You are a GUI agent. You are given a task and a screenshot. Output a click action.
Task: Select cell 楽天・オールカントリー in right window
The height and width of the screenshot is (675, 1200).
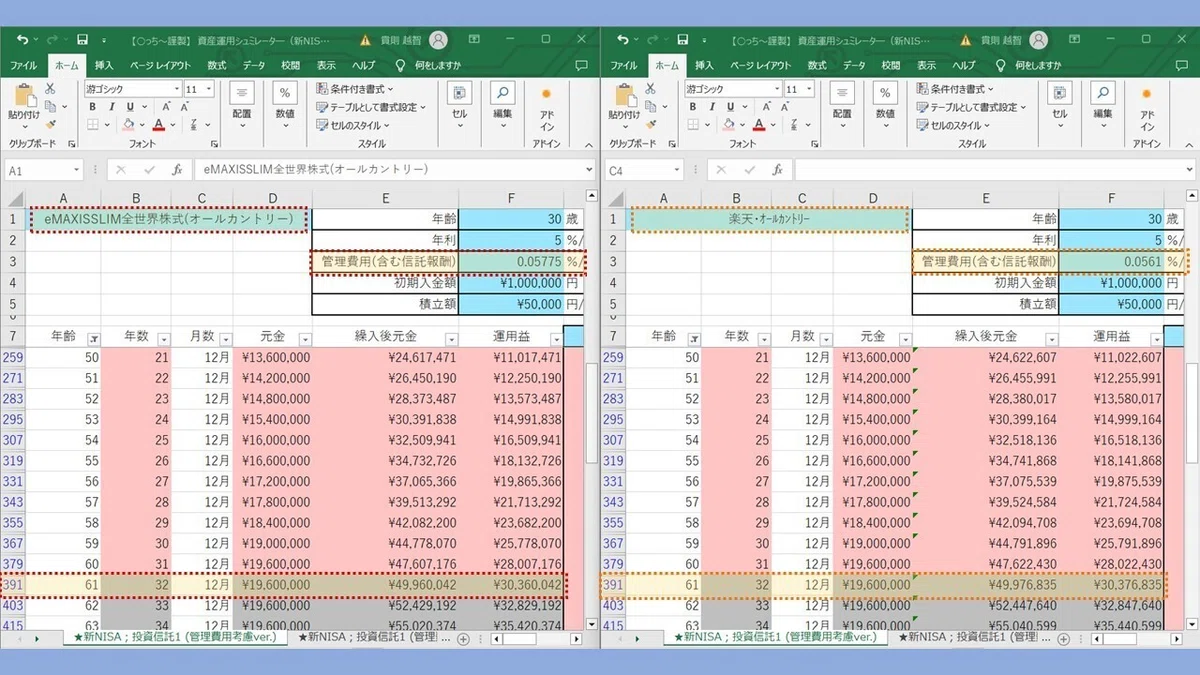(x=771, y=219)
